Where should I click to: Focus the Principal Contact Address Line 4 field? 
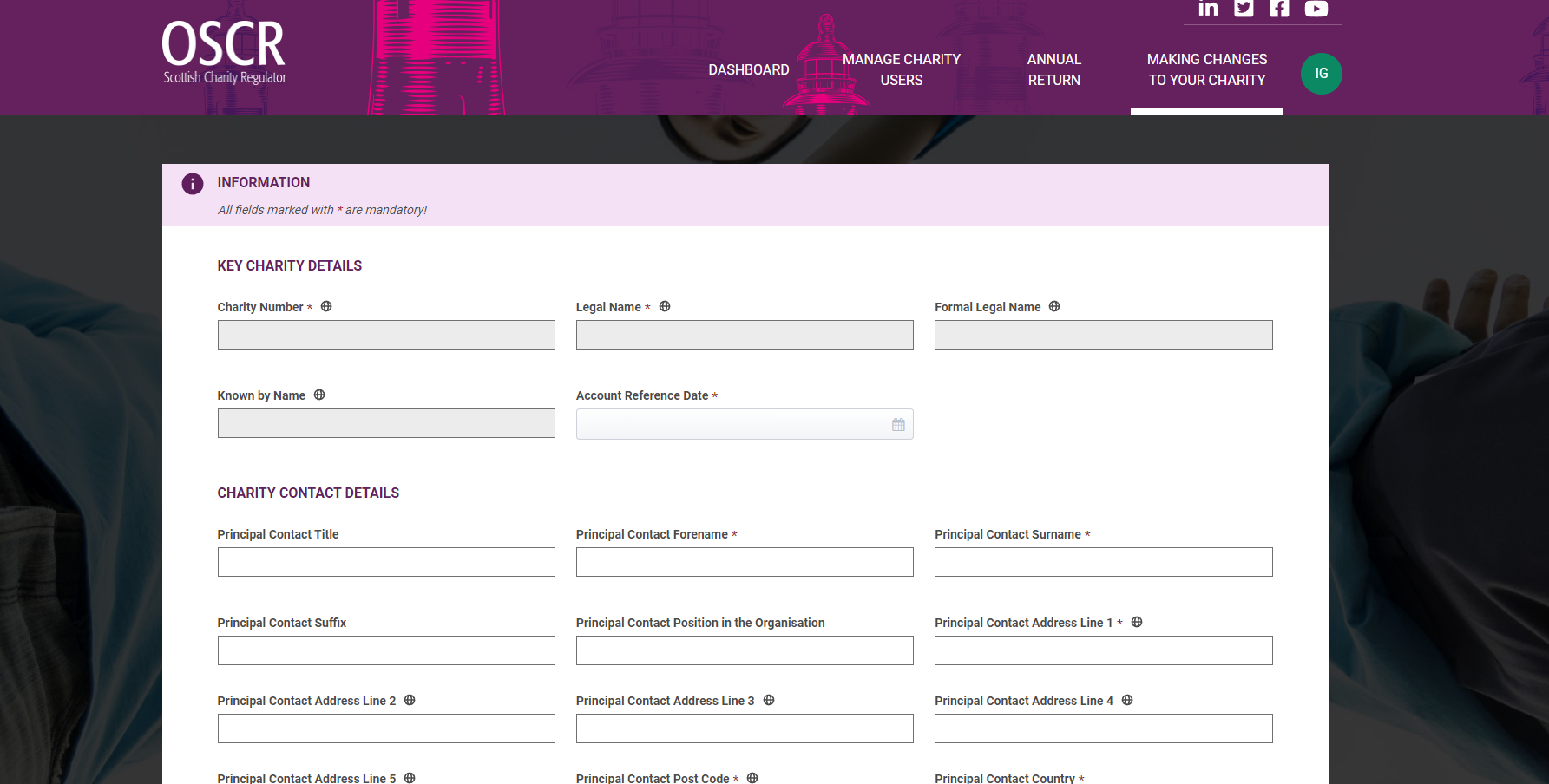click(1104, 728)
